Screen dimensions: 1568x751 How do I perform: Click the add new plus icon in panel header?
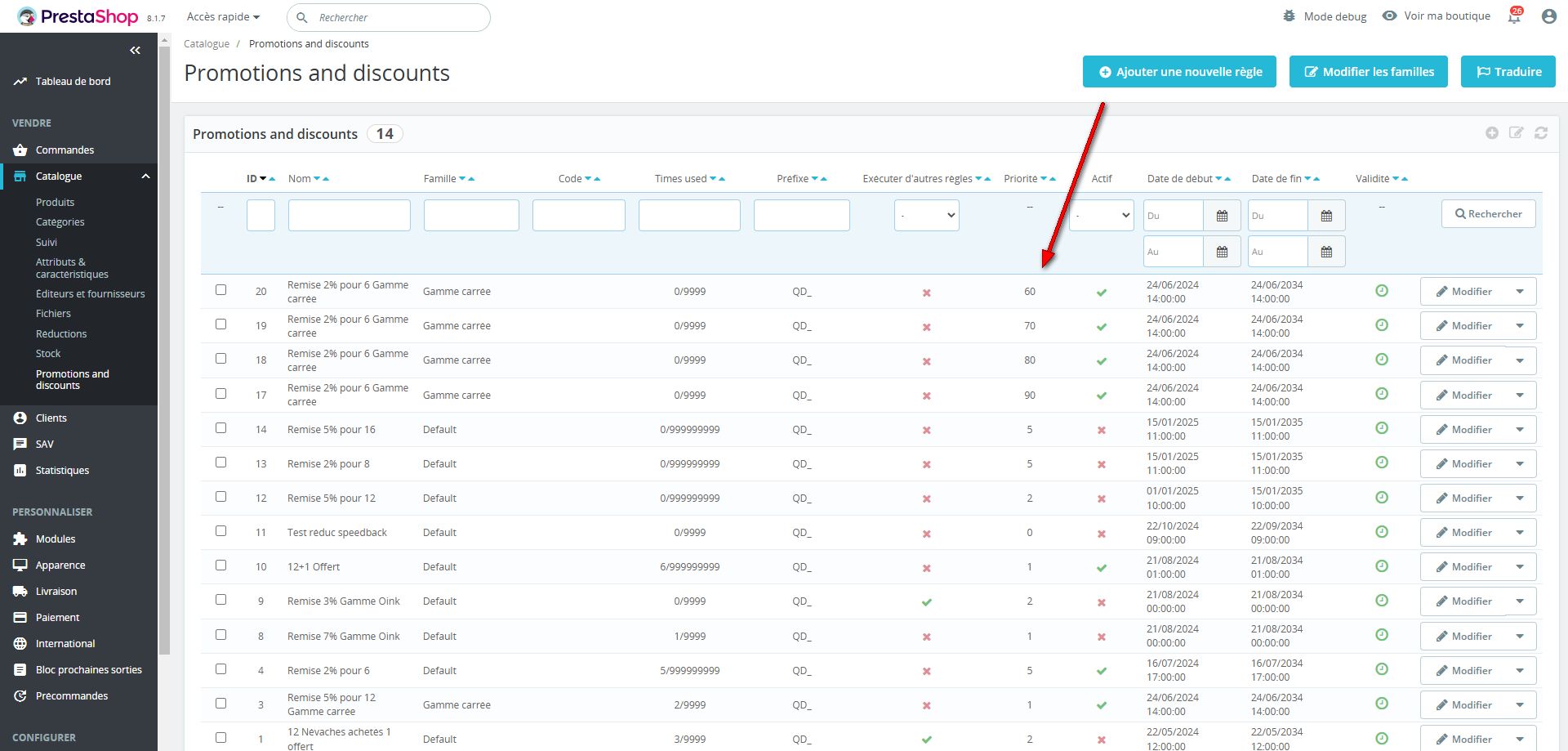(1491, 133)
